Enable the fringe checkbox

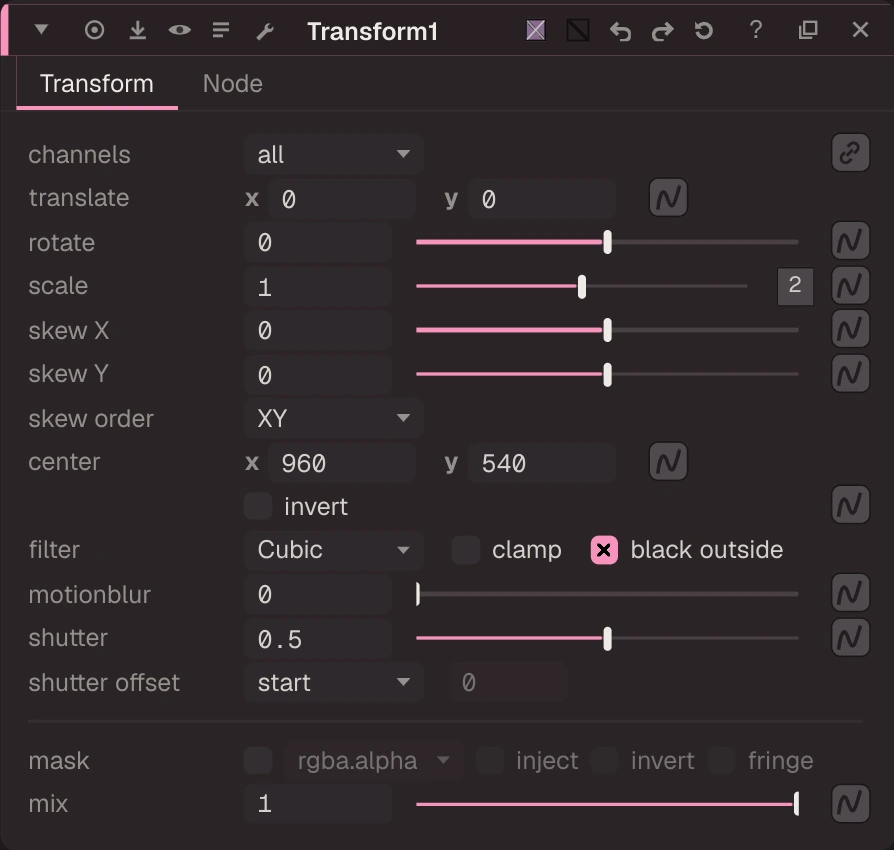(x=722, y=760)
